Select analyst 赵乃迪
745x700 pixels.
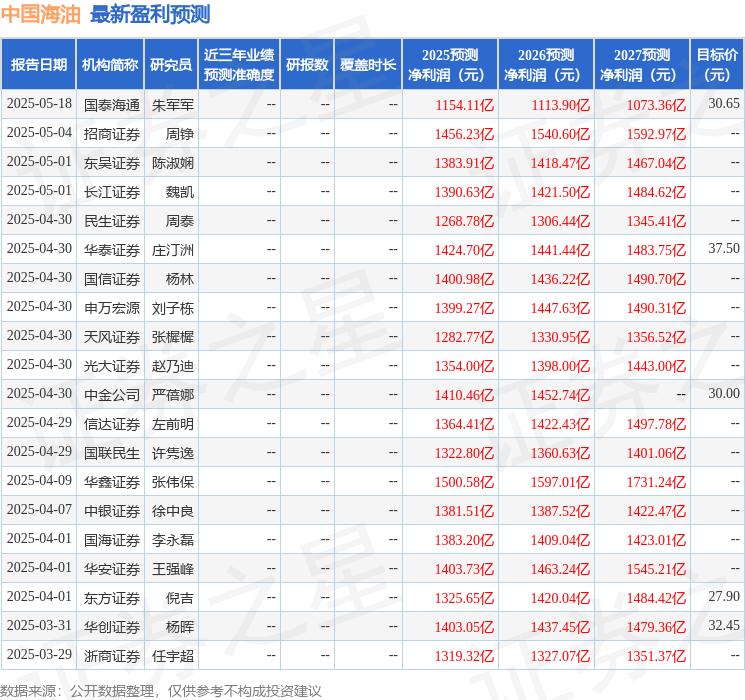(x=173, y=366)
